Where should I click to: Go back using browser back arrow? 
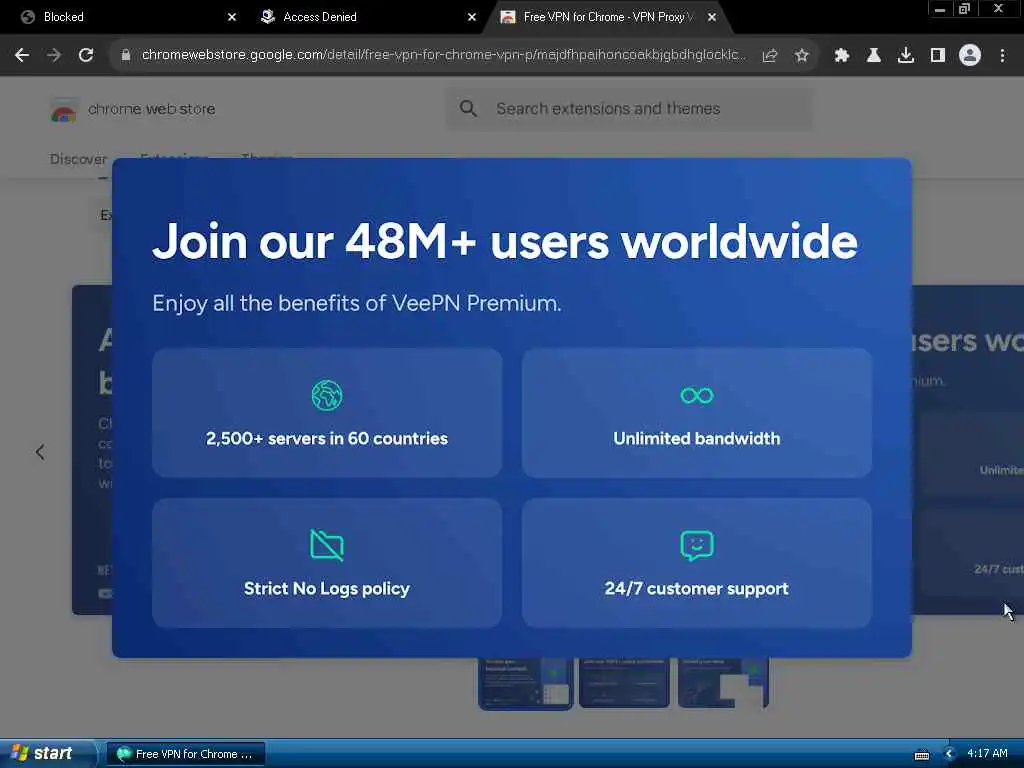22,56
